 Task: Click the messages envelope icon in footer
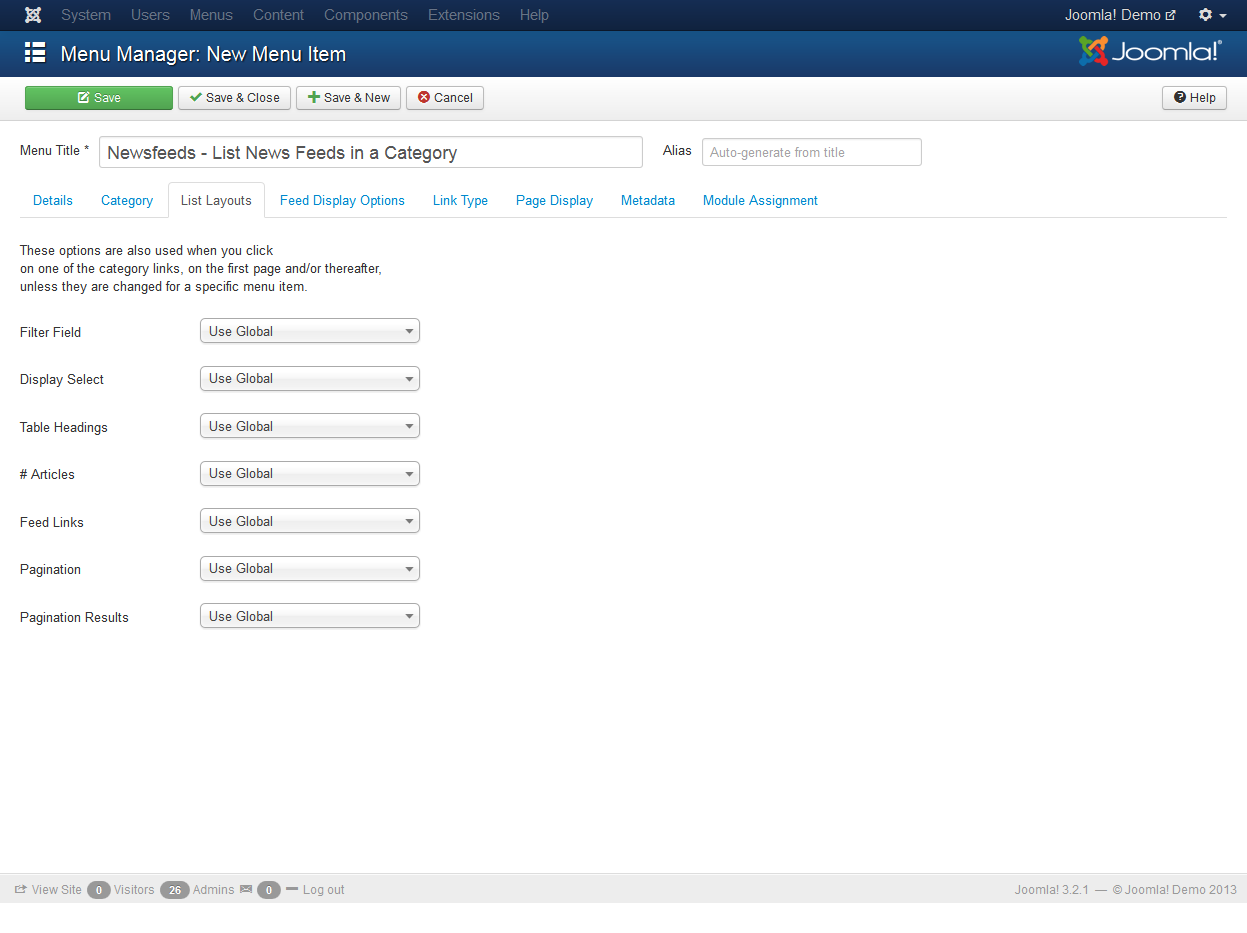click(246, 889)
